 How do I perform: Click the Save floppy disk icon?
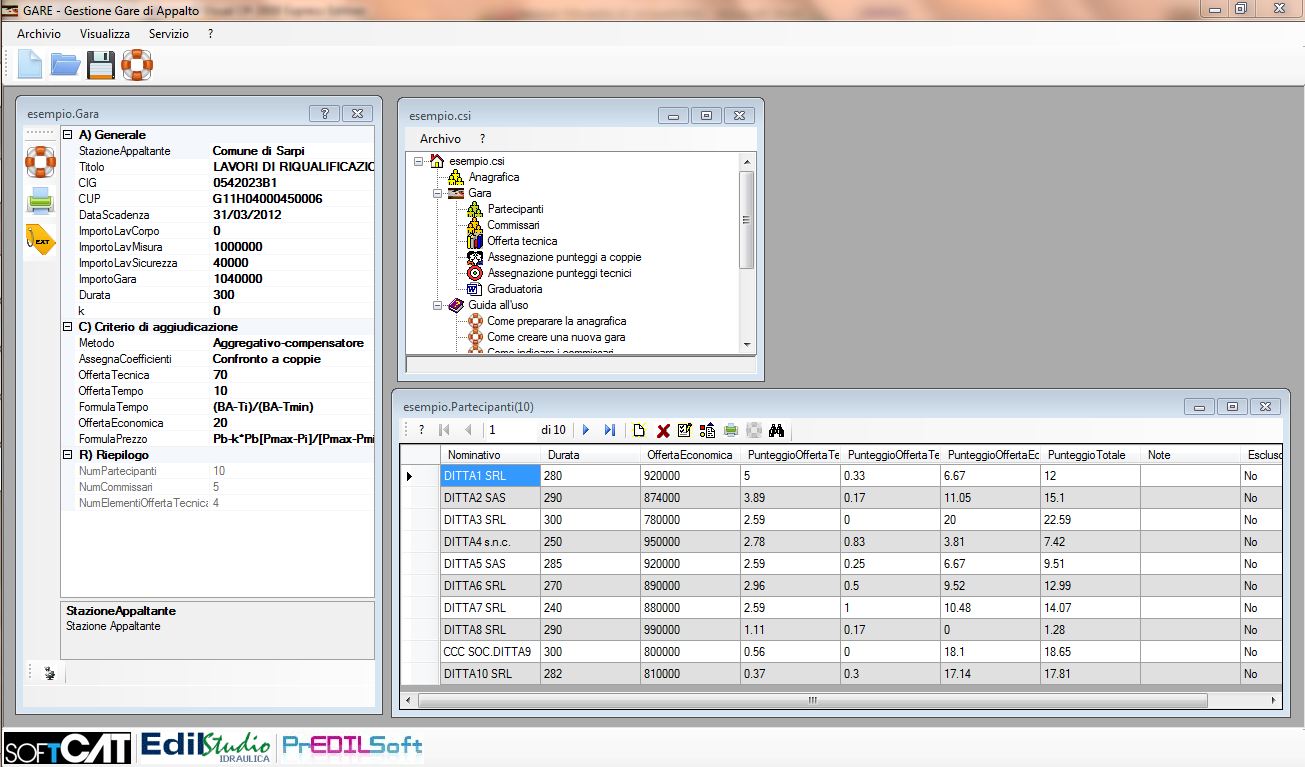[x=101, y=65]
